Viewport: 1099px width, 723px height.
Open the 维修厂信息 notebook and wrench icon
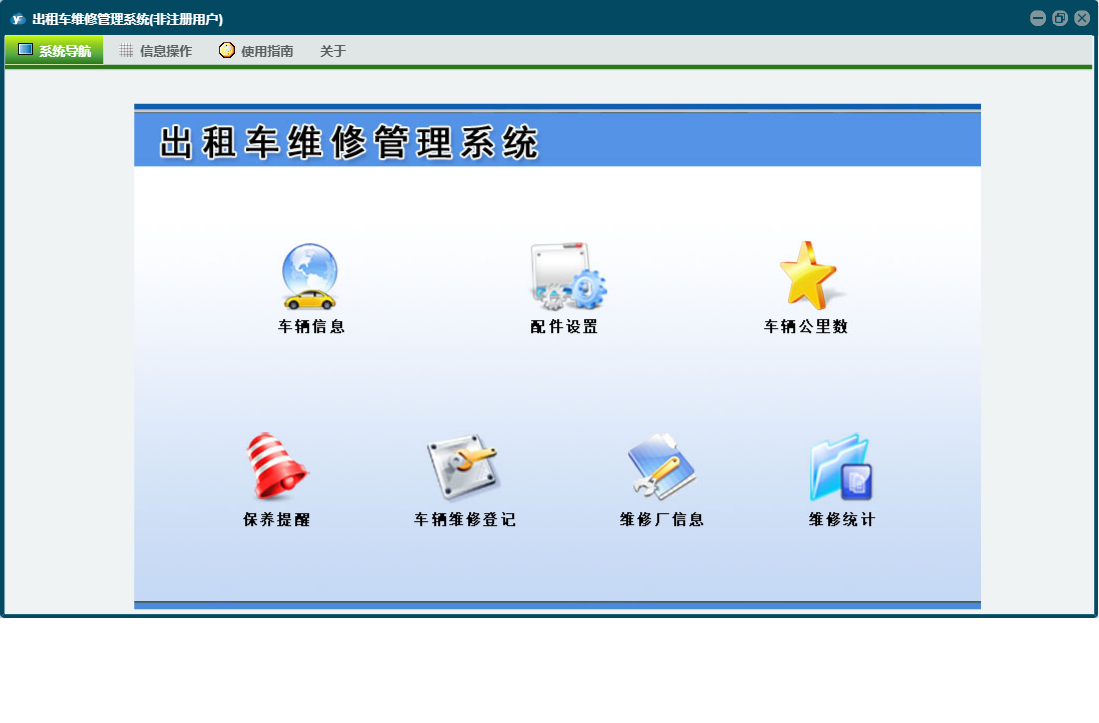pos(661,466)
